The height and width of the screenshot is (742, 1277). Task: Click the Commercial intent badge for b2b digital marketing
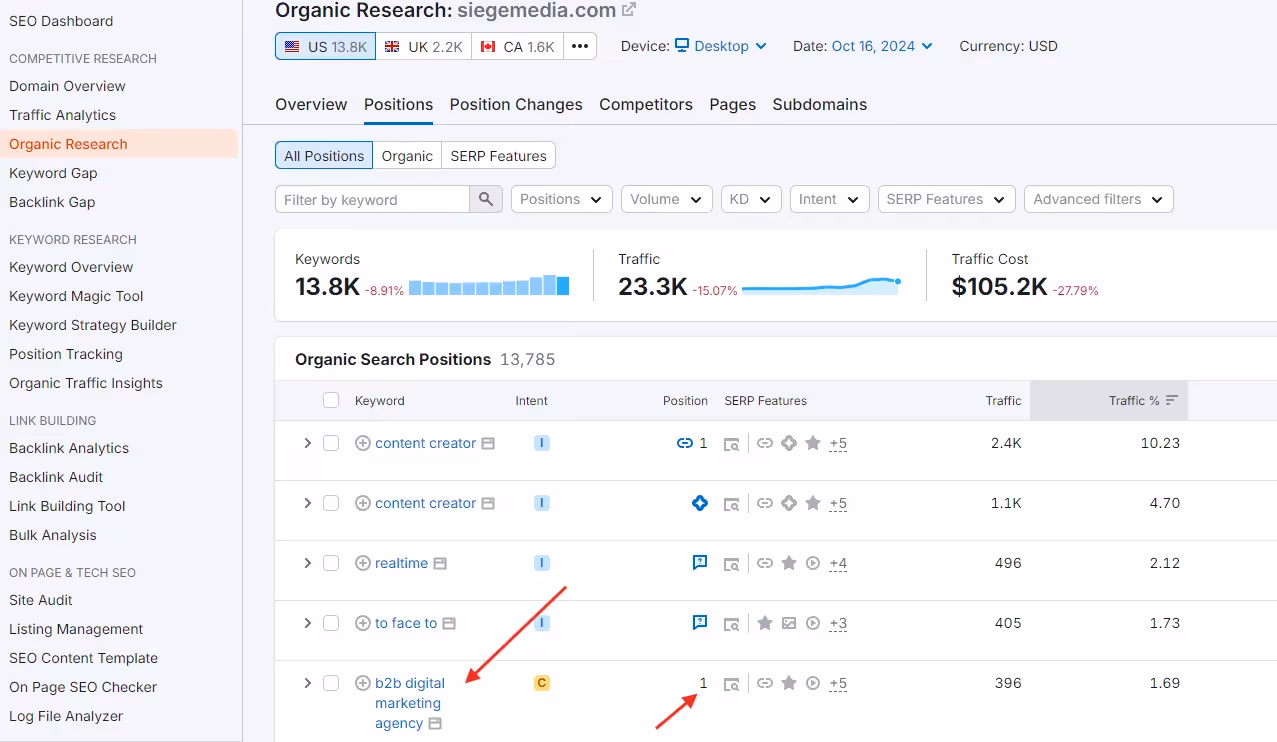(x=542, y=683)
